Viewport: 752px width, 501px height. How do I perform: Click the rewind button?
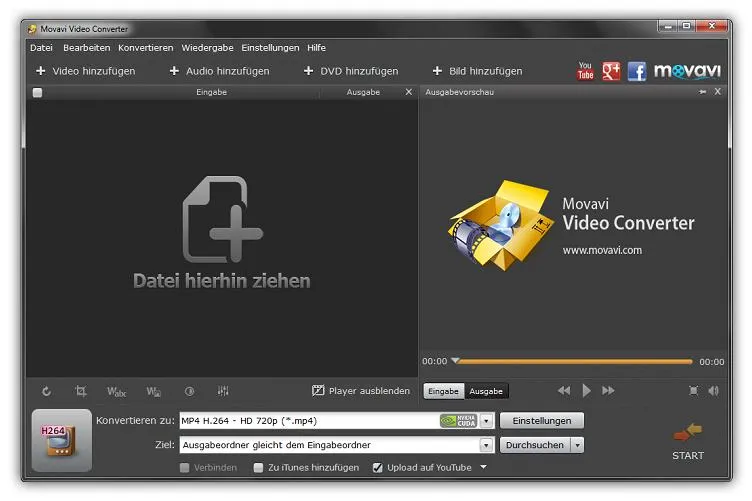point(564,391)
